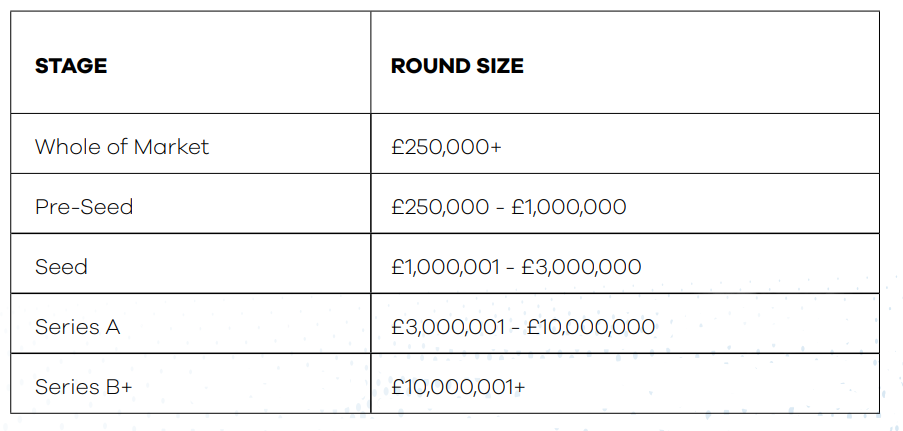The width and height of the screenshot is (903, 431).
Task: Click the Series A stage cell
Action: (191, 323)
